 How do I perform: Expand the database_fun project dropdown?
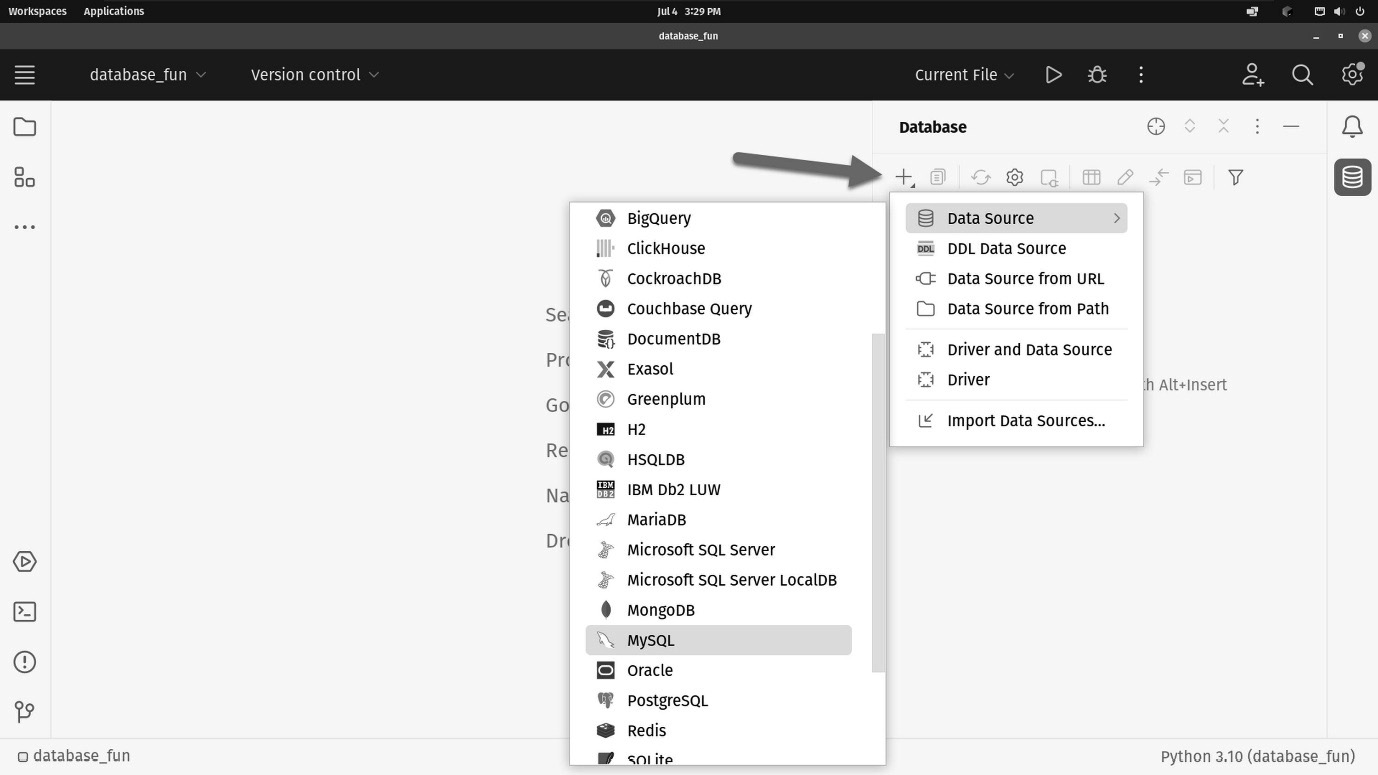pyautogui.click(x=148, y=75)
